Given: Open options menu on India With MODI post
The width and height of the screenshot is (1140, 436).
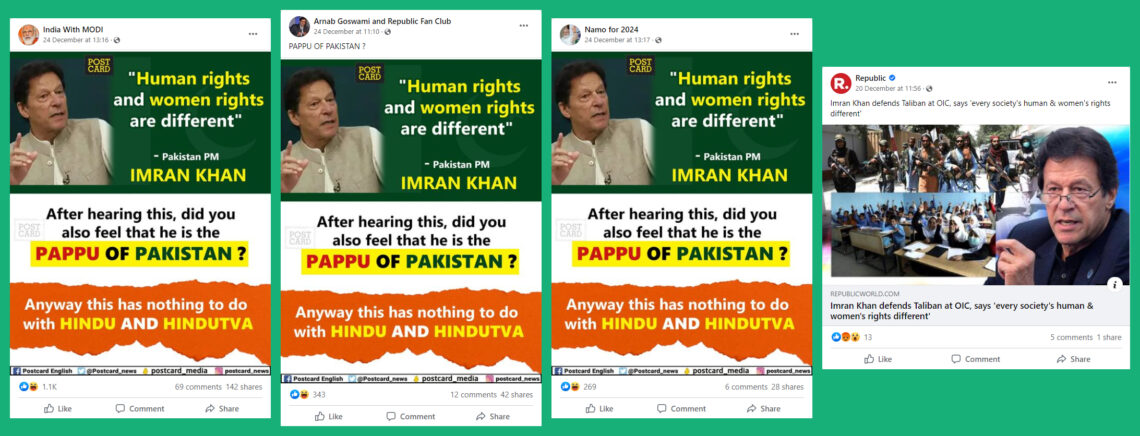Looking at the screenshot, I should point(252,33).
